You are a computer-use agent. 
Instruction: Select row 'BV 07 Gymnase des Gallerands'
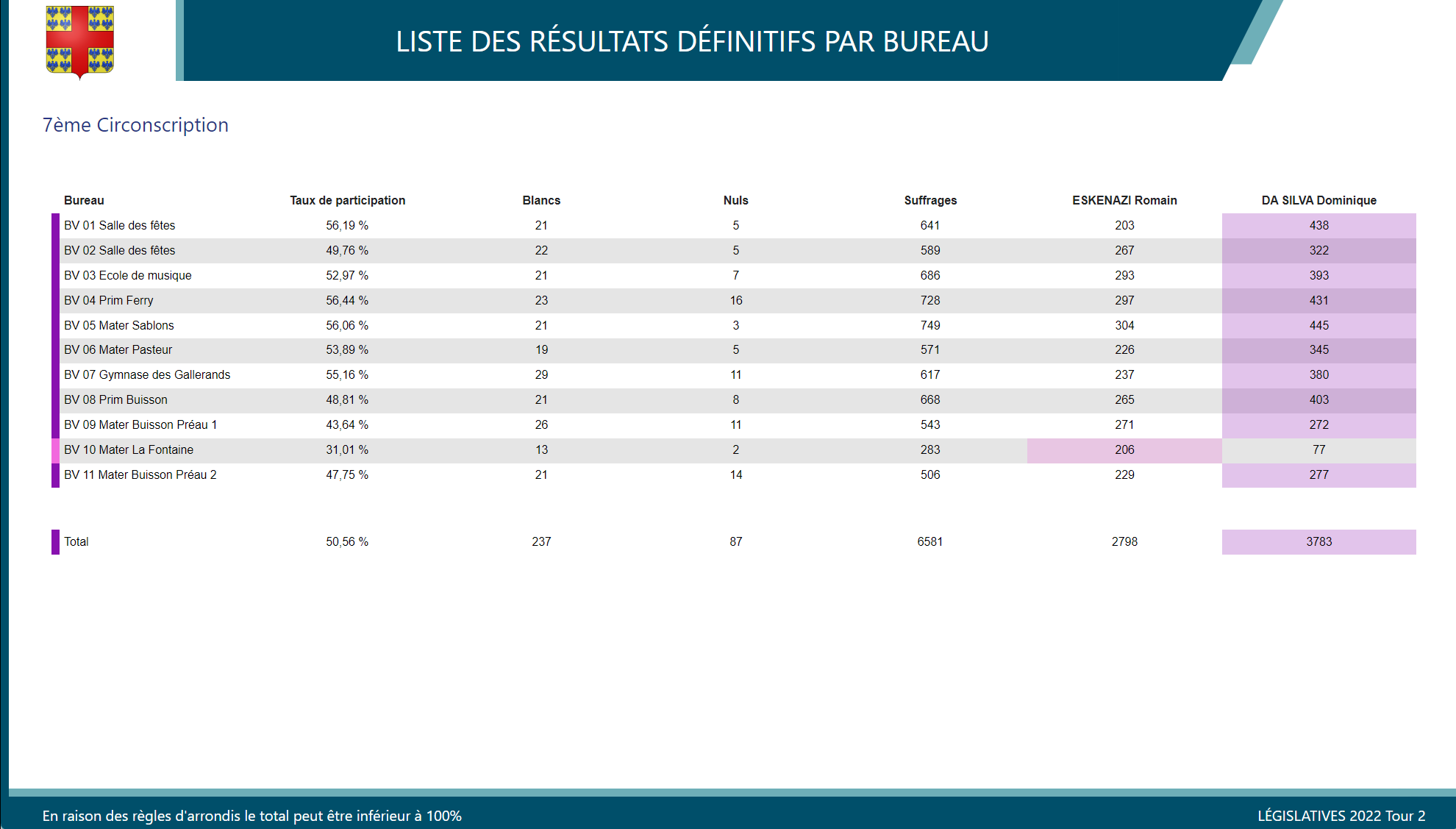734,375
